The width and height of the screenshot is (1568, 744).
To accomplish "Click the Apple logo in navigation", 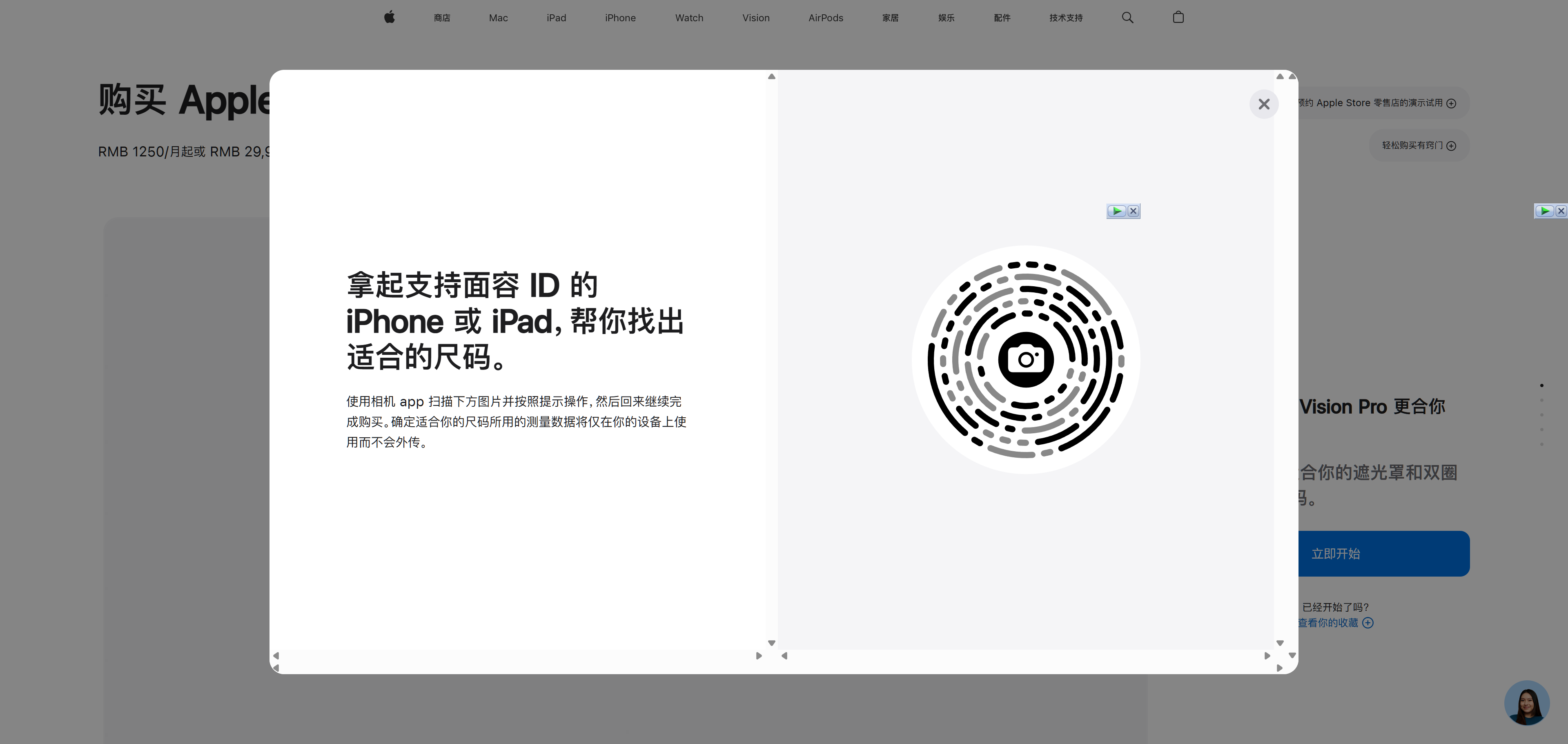I will point(390,18).
